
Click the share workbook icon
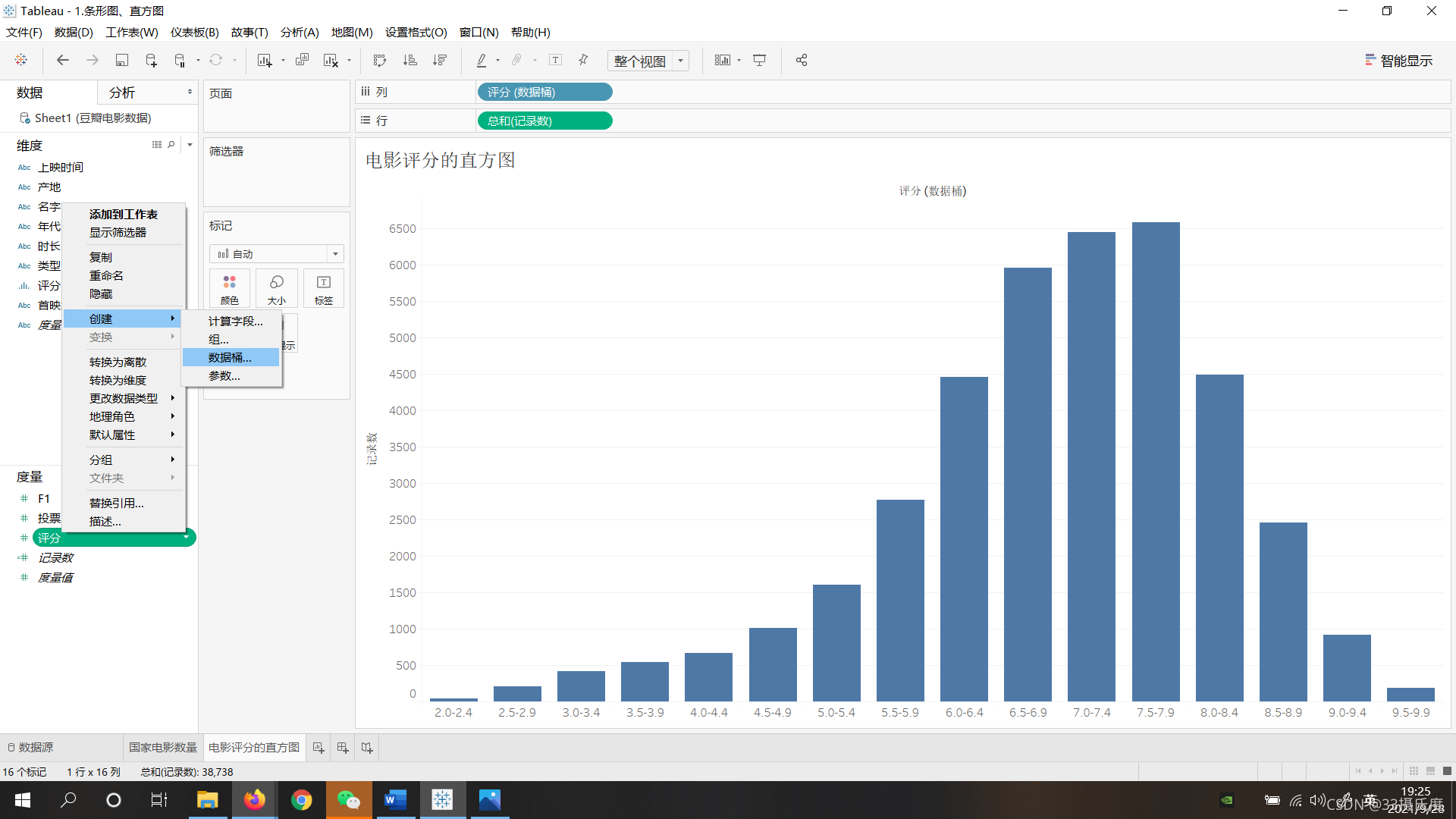tap(802, 61)
